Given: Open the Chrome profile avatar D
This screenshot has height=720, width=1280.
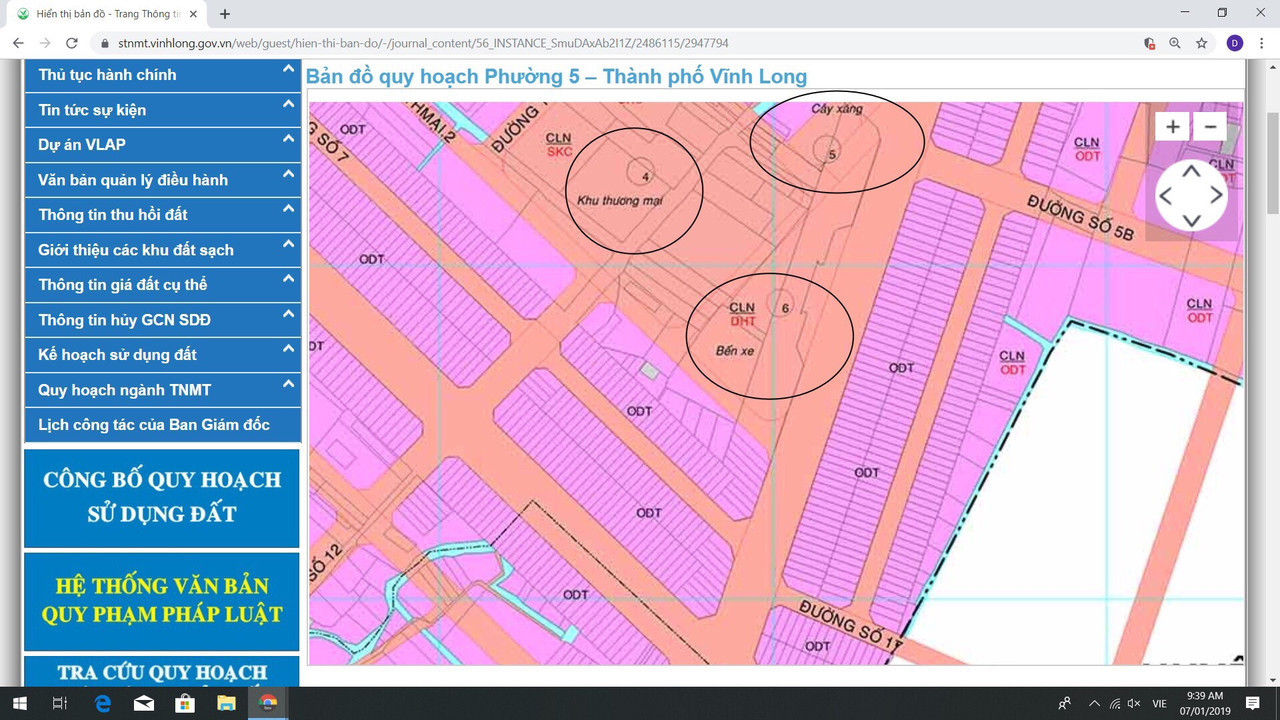Looking at the screenshot, I should 1235,43.
